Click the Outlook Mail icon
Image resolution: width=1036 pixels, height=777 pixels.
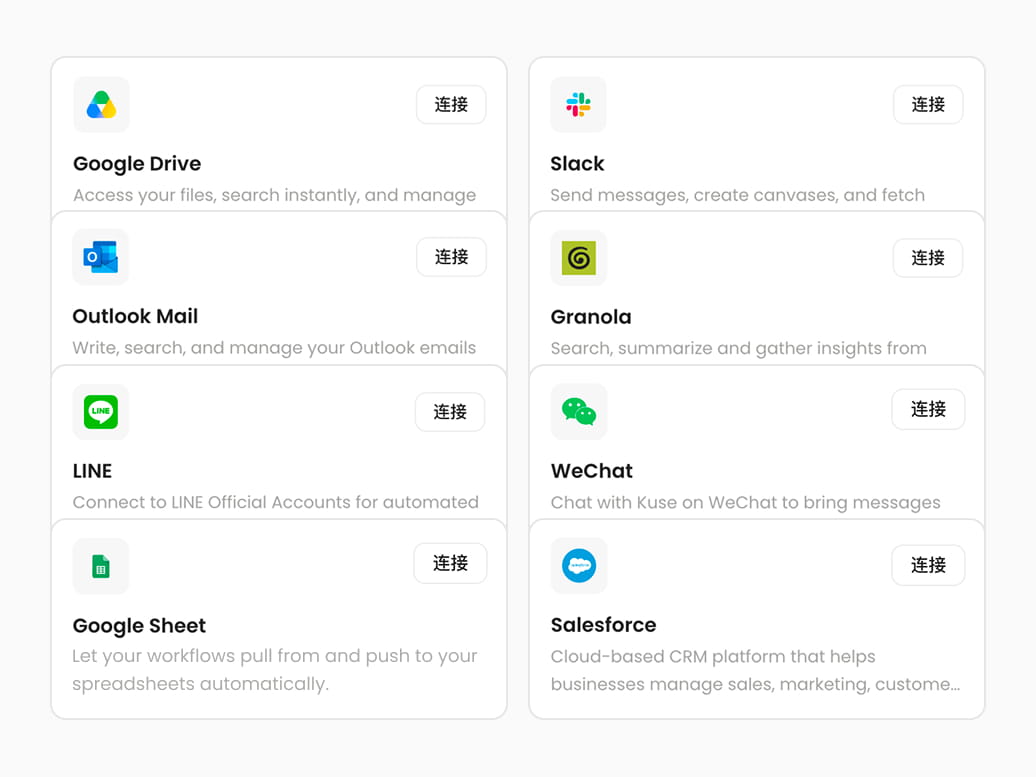(x=100, y=257)
